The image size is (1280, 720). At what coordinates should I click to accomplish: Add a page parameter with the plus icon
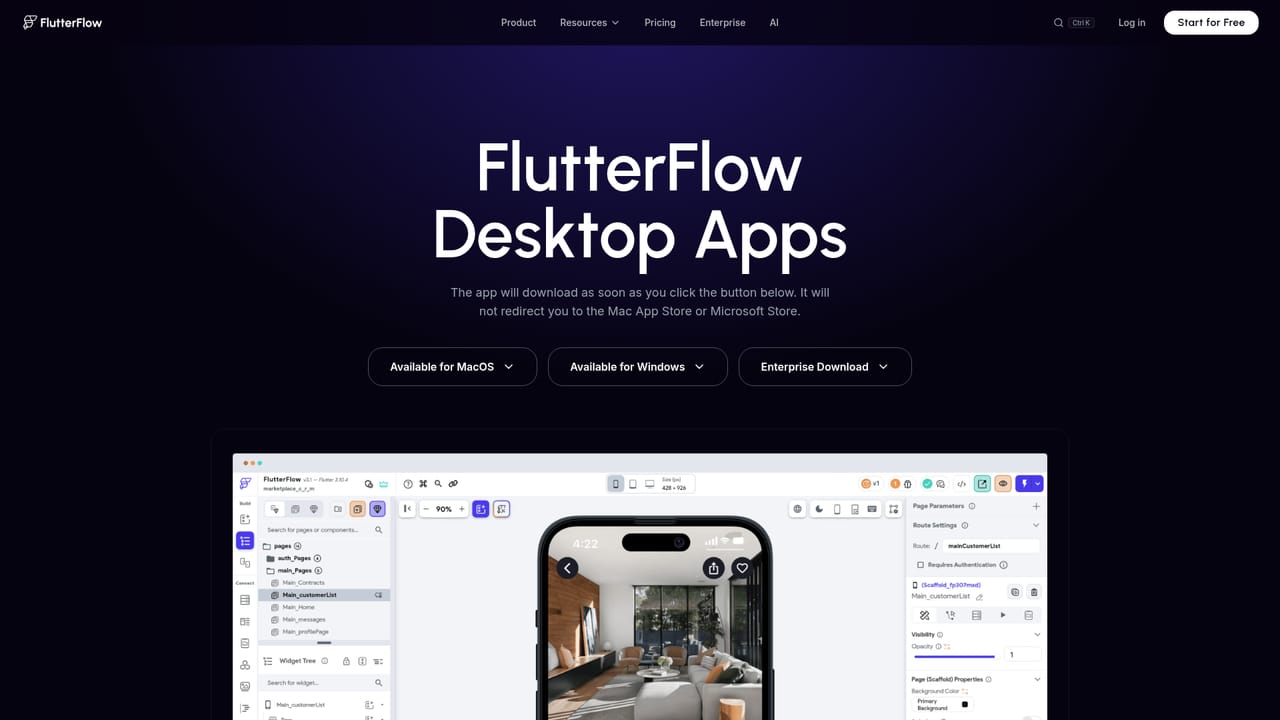[x=1036, y=506]
